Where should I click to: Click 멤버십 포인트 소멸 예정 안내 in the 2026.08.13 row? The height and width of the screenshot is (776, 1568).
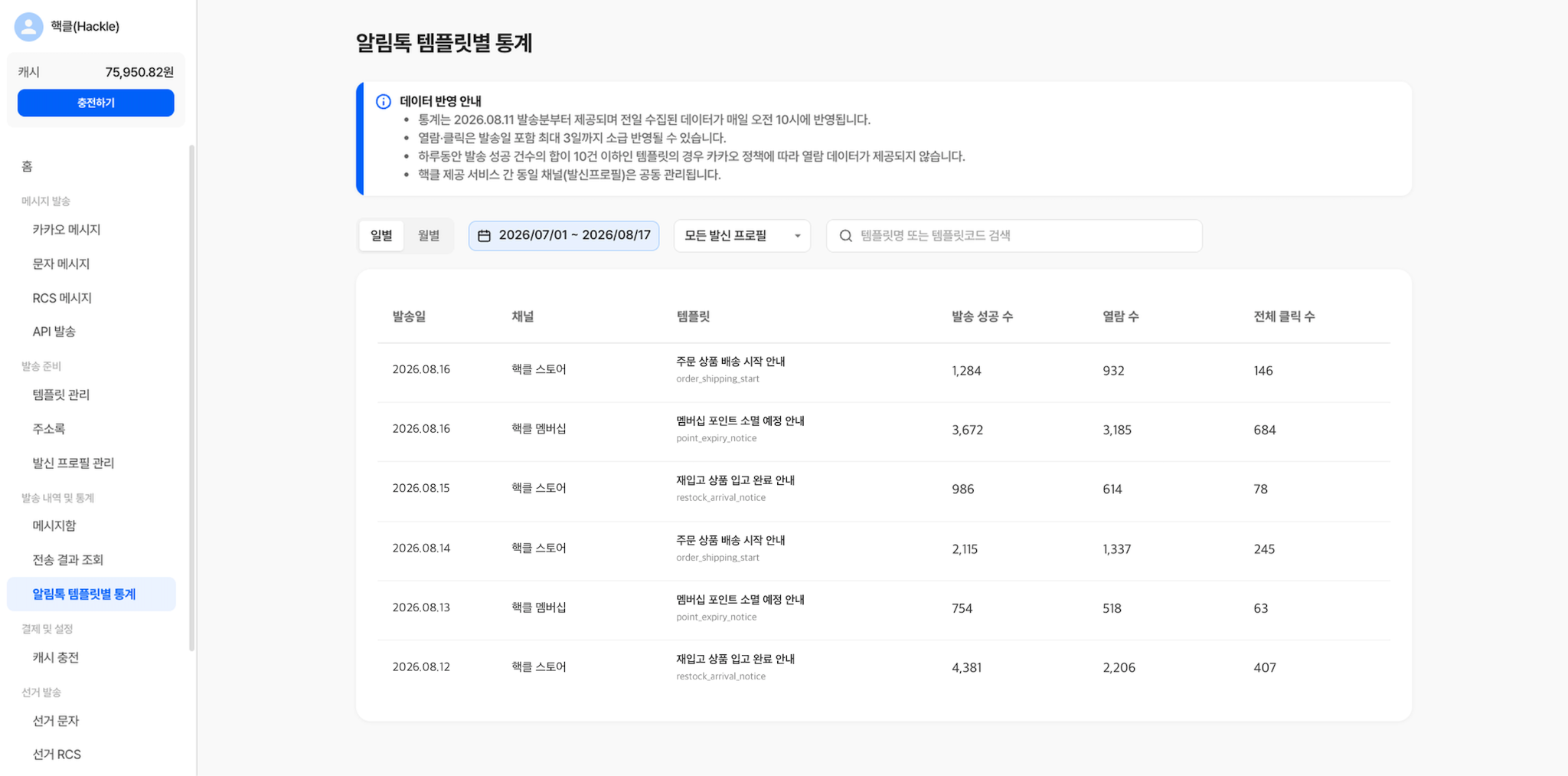740,600
